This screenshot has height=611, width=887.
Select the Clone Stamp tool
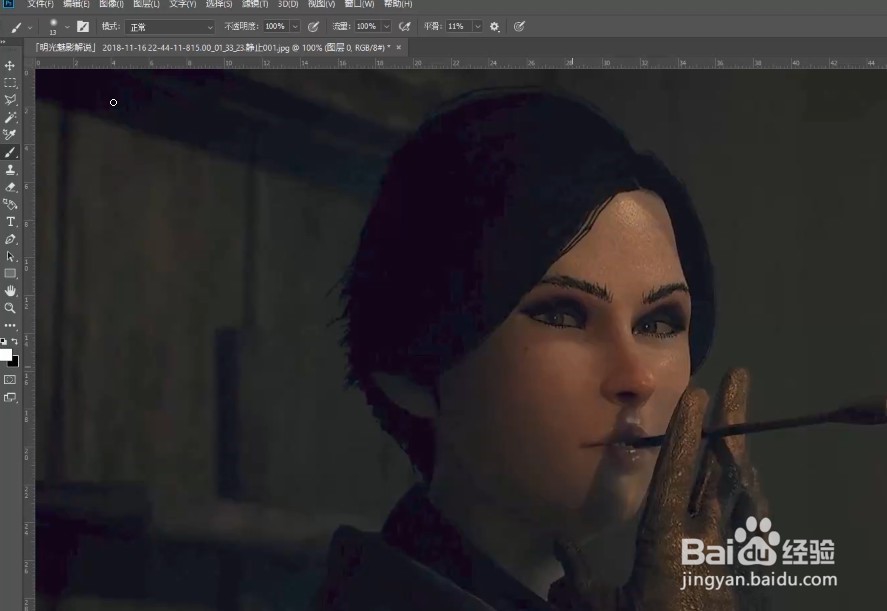[x=10, y=170]
